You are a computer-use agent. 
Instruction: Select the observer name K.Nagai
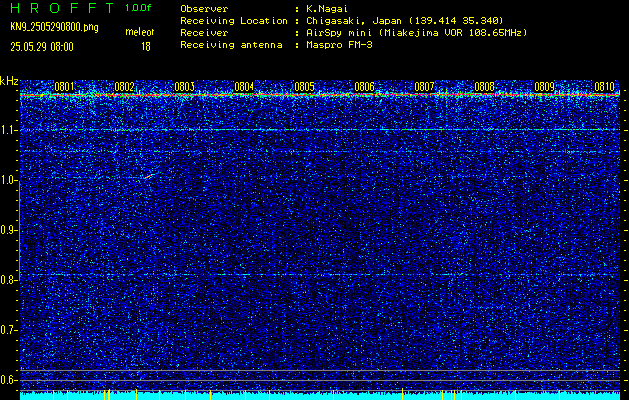pyautogui.click(x=327, y=9)
